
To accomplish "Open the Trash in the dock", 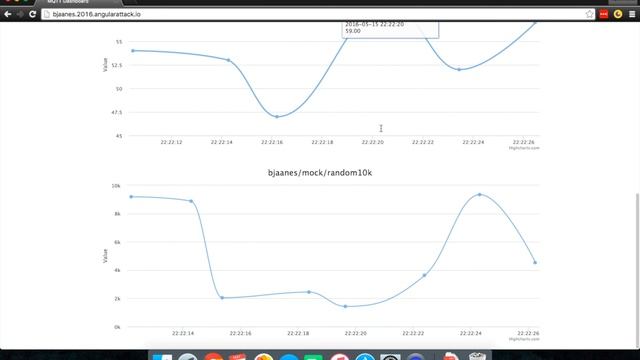I will point(477,356).
